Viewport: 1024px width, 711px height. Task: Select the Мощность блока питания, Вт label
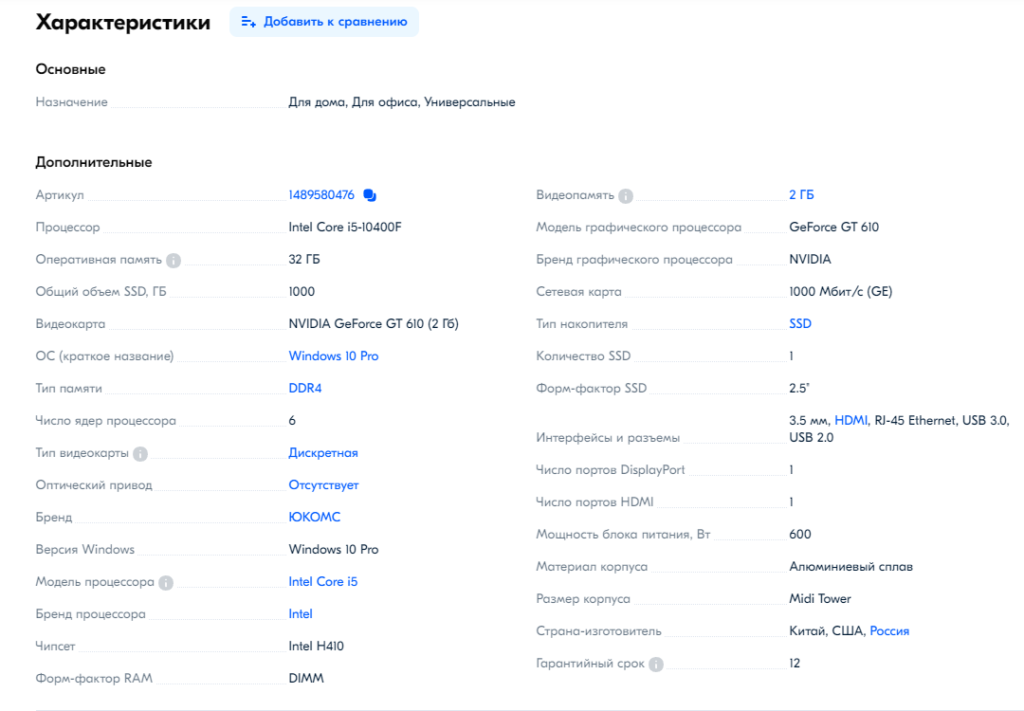click(x=623, y=534)
